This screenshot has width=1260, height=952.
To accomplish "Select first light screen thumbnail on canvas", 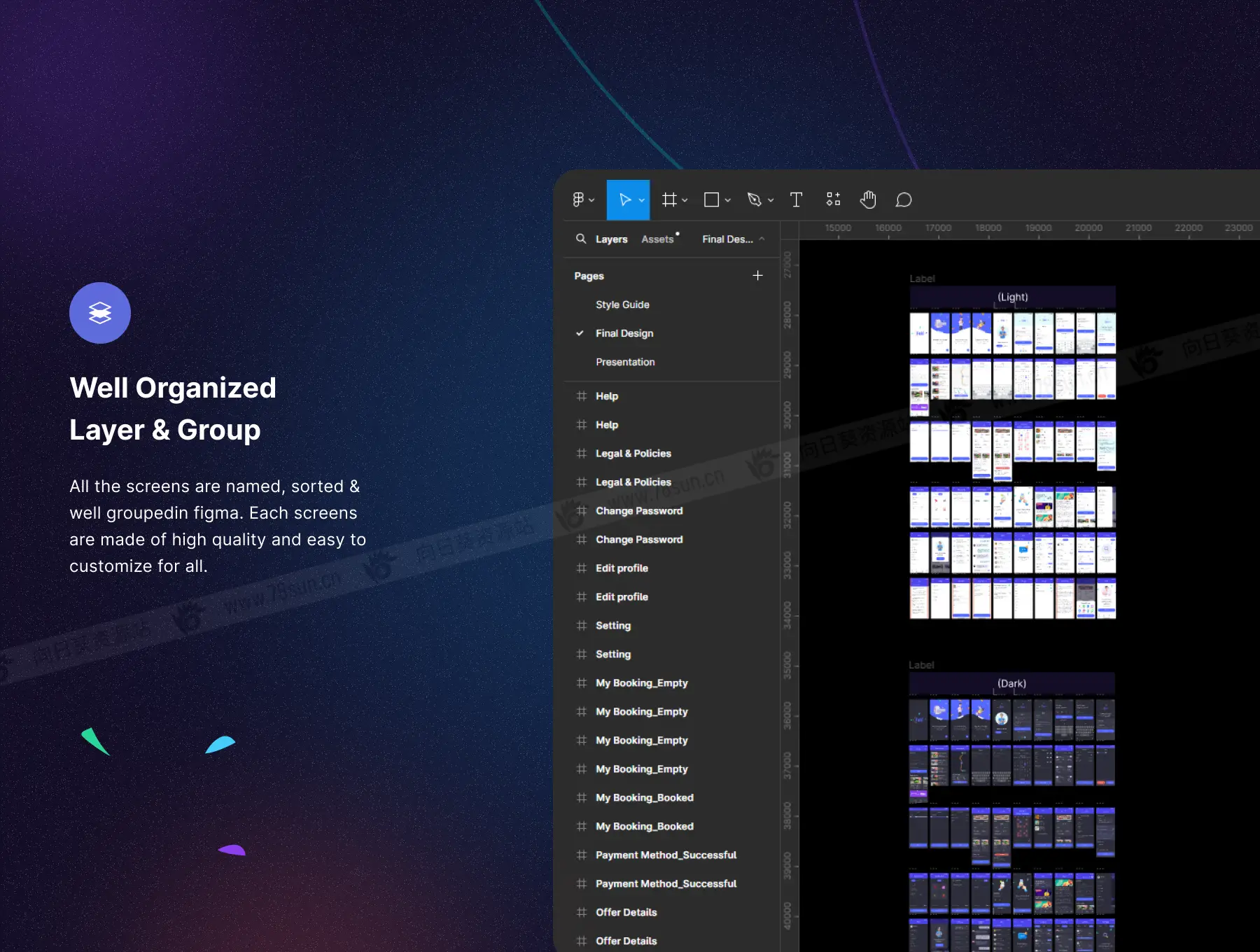I will point(919,333).
